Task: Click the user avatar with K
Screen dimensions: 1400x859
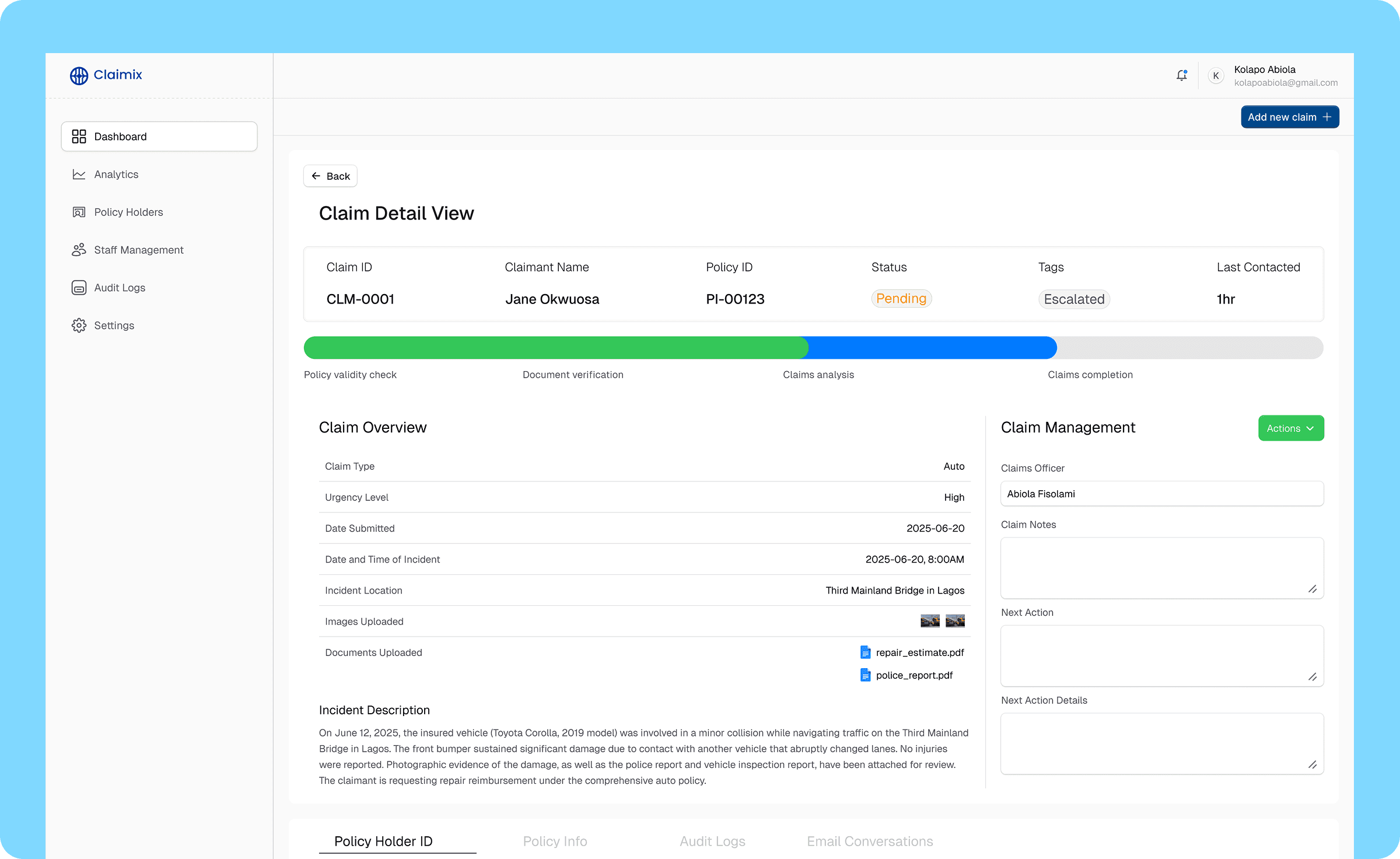Action: 1216,76
